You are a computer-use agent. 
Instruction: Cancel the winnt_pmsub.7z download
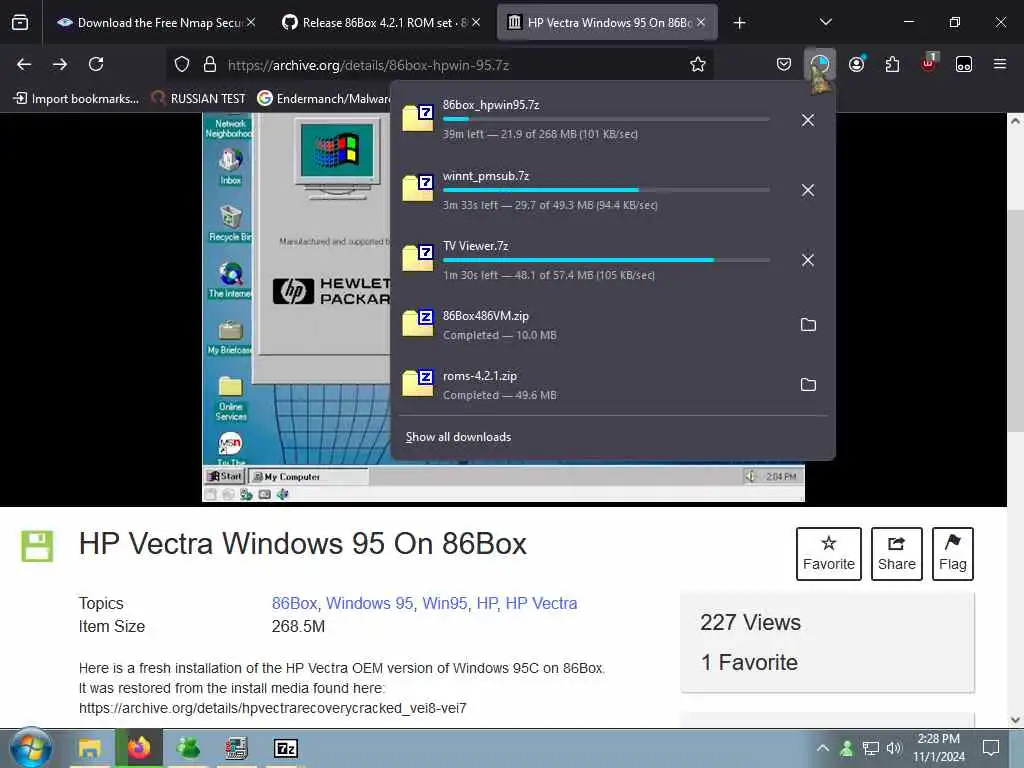click(x=808, y=190)
